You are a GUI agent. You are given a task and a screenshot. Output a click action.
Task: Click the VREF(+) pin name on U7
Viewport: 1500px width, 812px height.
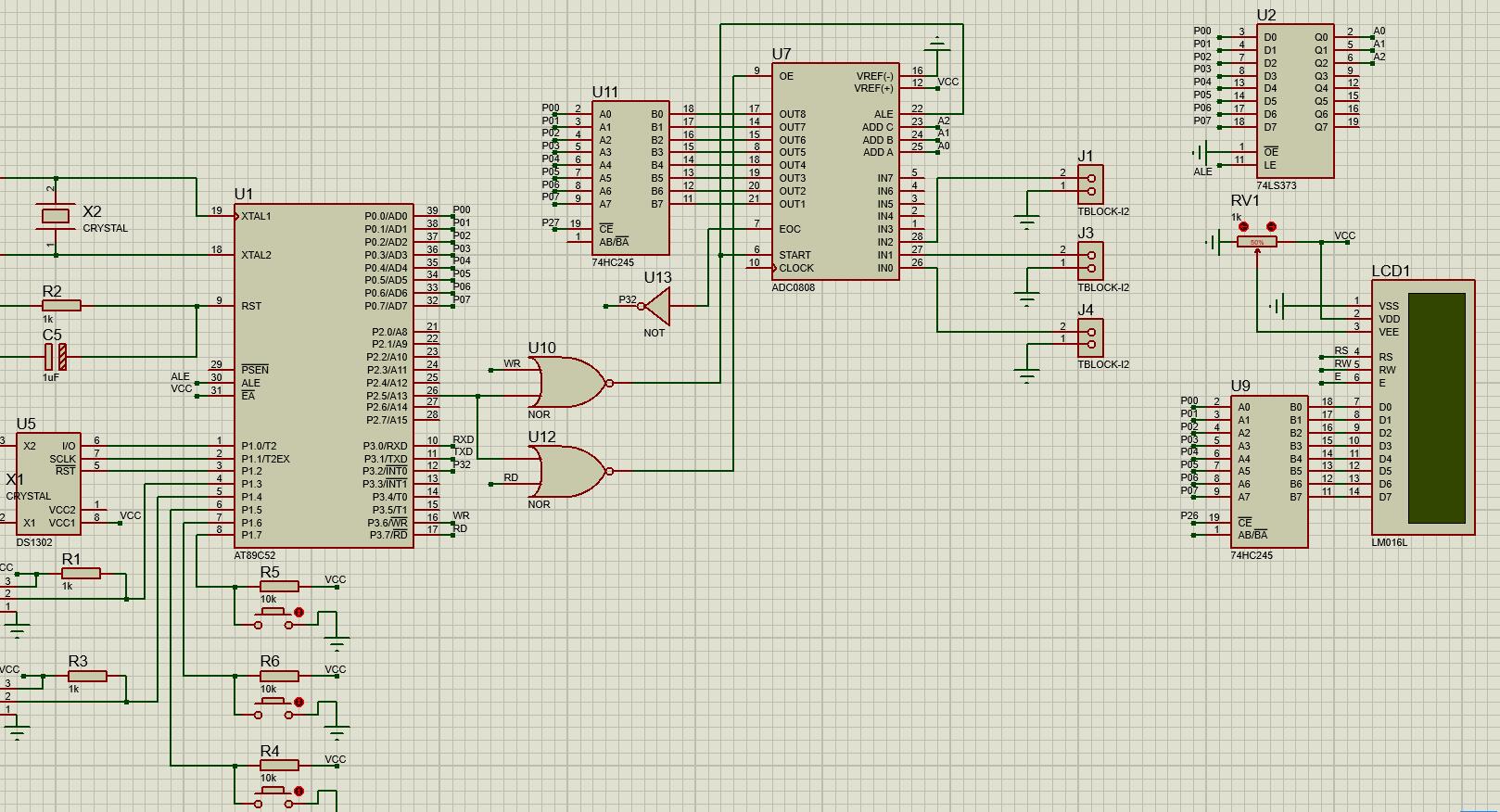tap(873, 89)
